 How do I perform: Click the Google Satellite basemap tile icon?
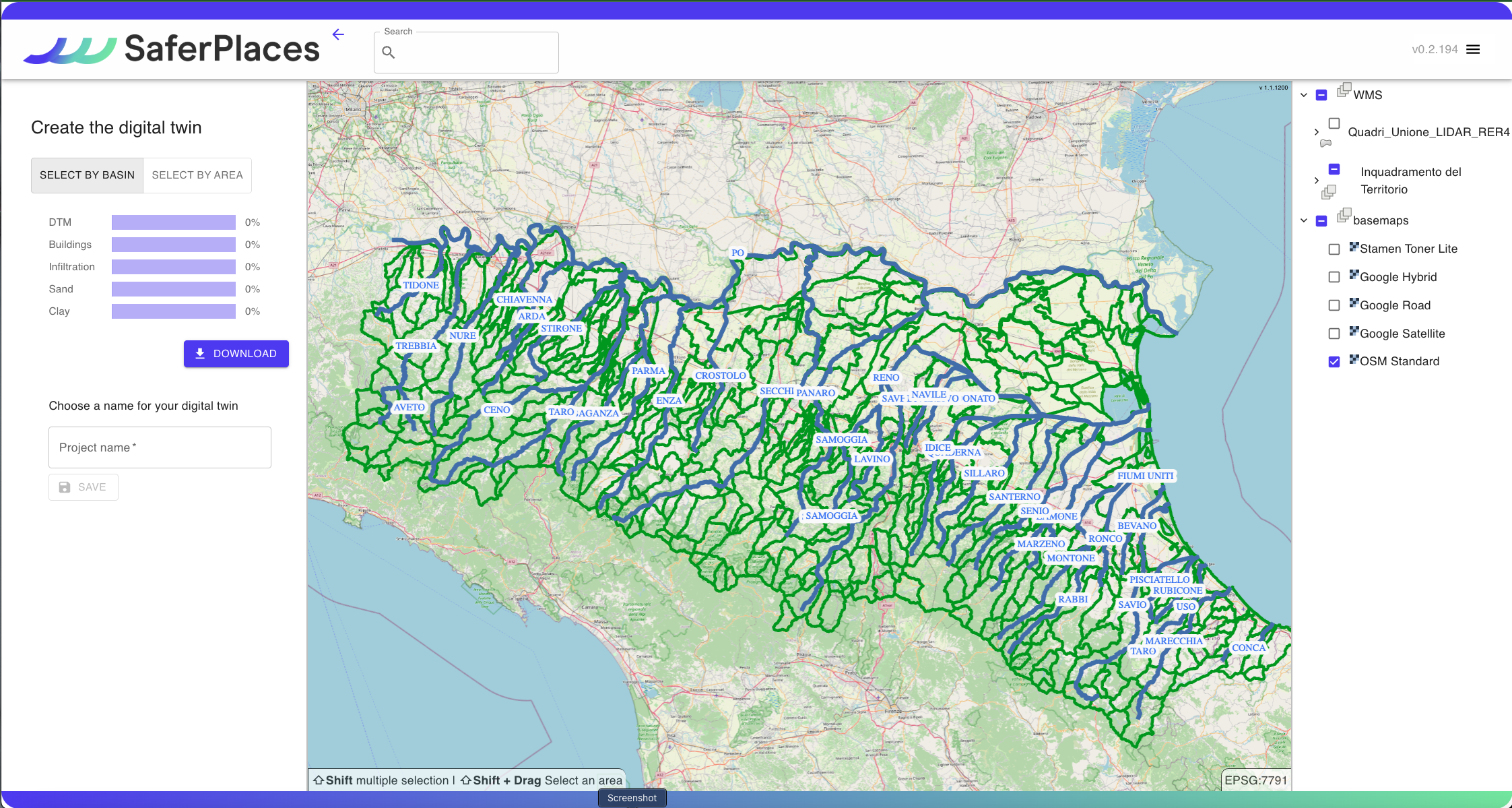[1354, 331]
